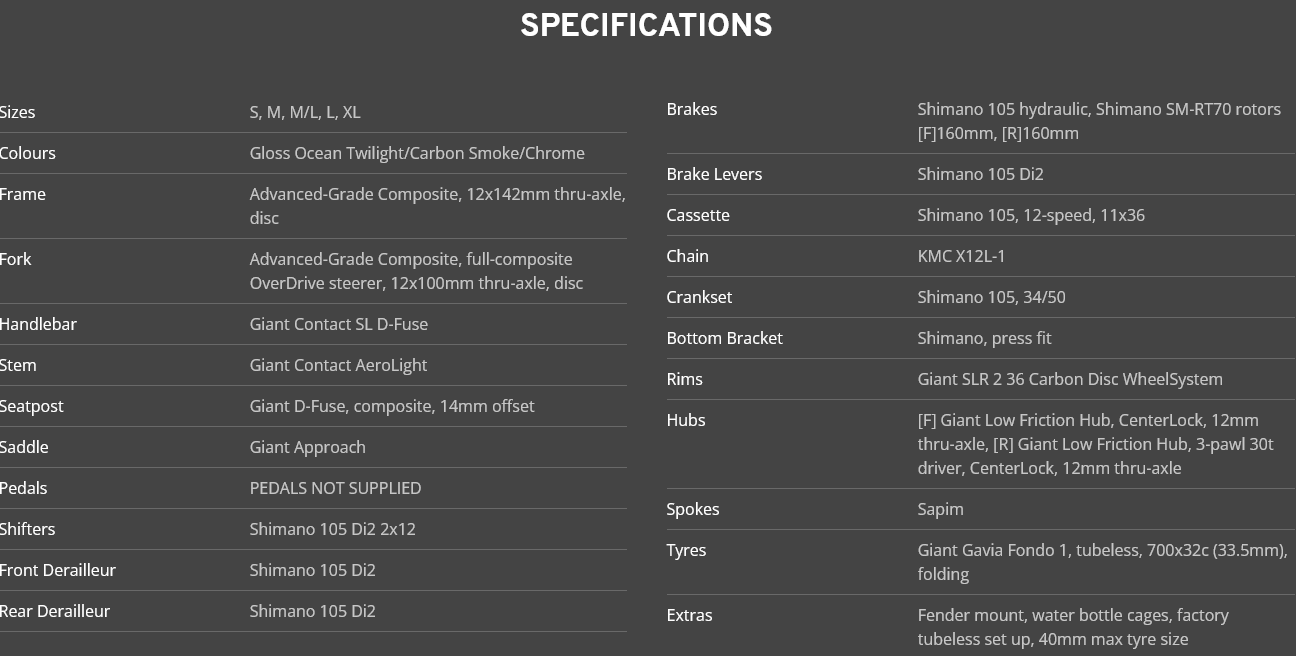Click the Brakes specification value
The height and width of the screenshot is (656, 1296).
(x=1098, y=121)
